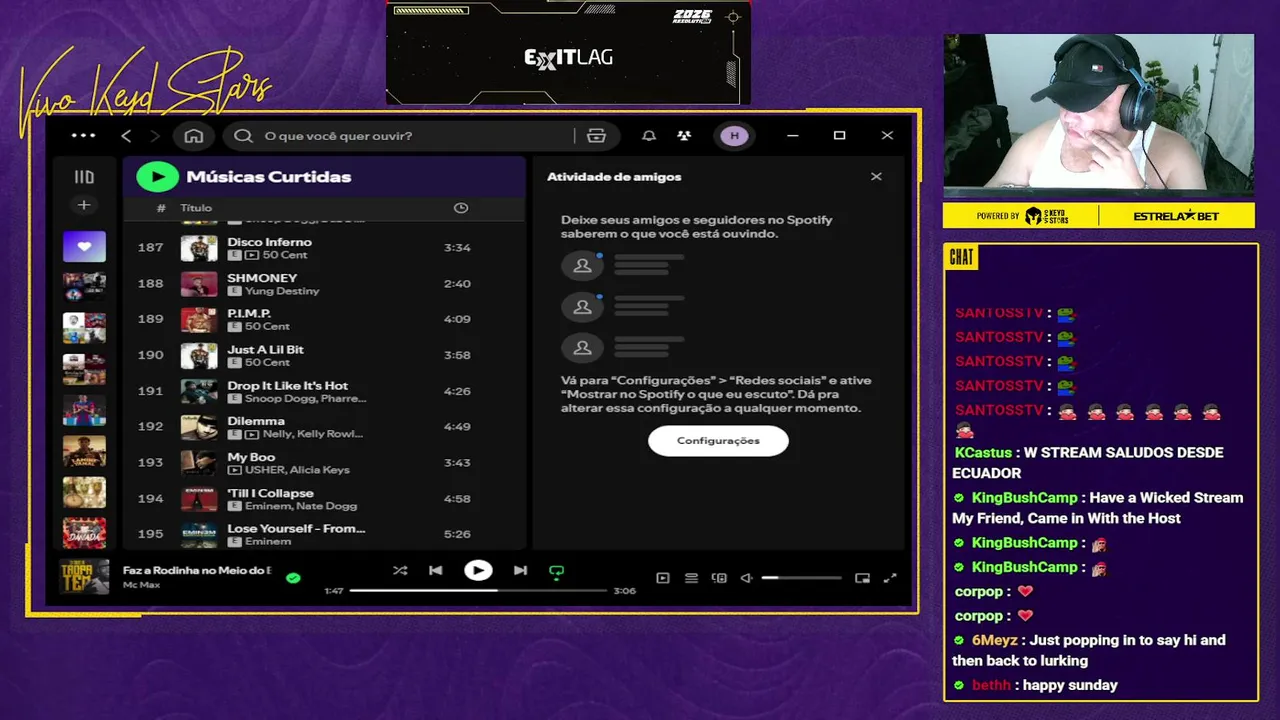Maximize the Spotify window

[839, 136]
